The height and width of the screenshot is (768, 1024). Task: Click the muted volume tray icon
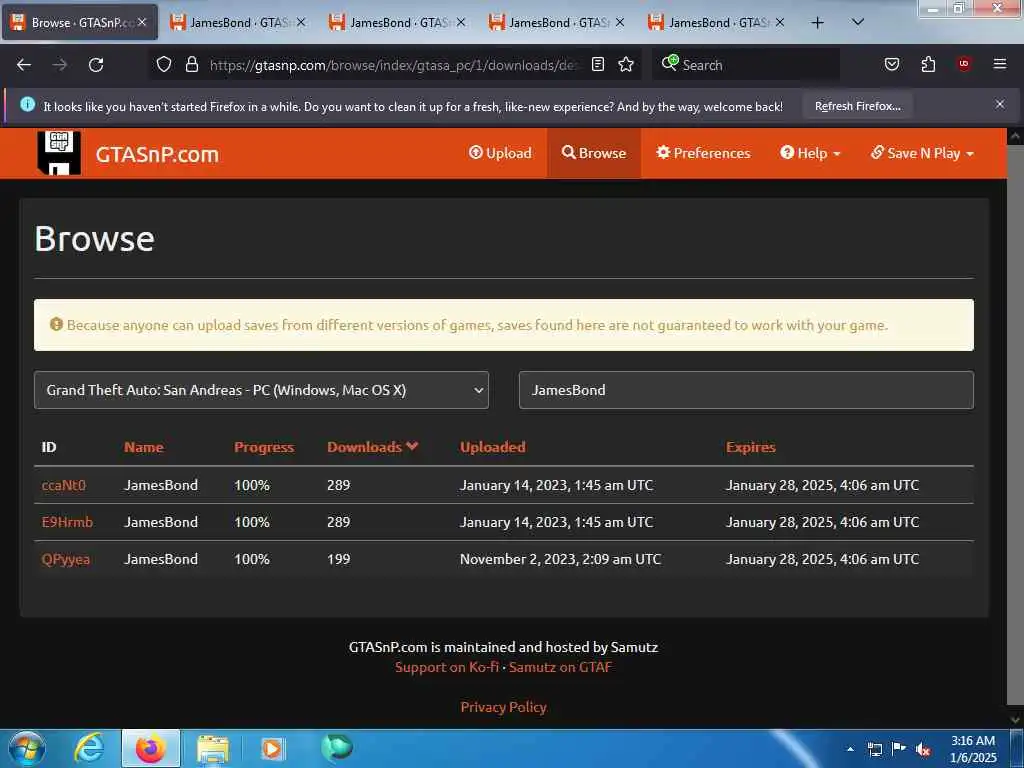pyautogui.click(x=923, y=750)
